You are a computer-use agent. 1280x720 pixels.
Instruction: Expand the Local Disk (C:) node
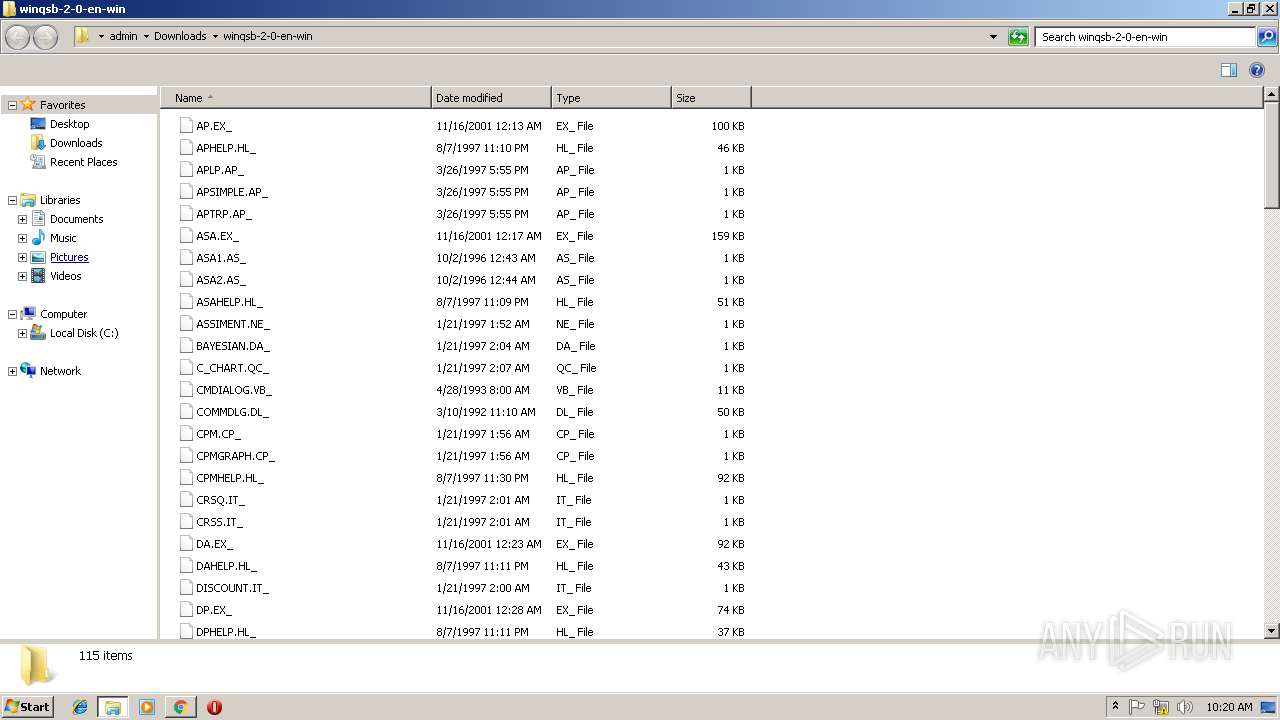click(x=22, y=333)
